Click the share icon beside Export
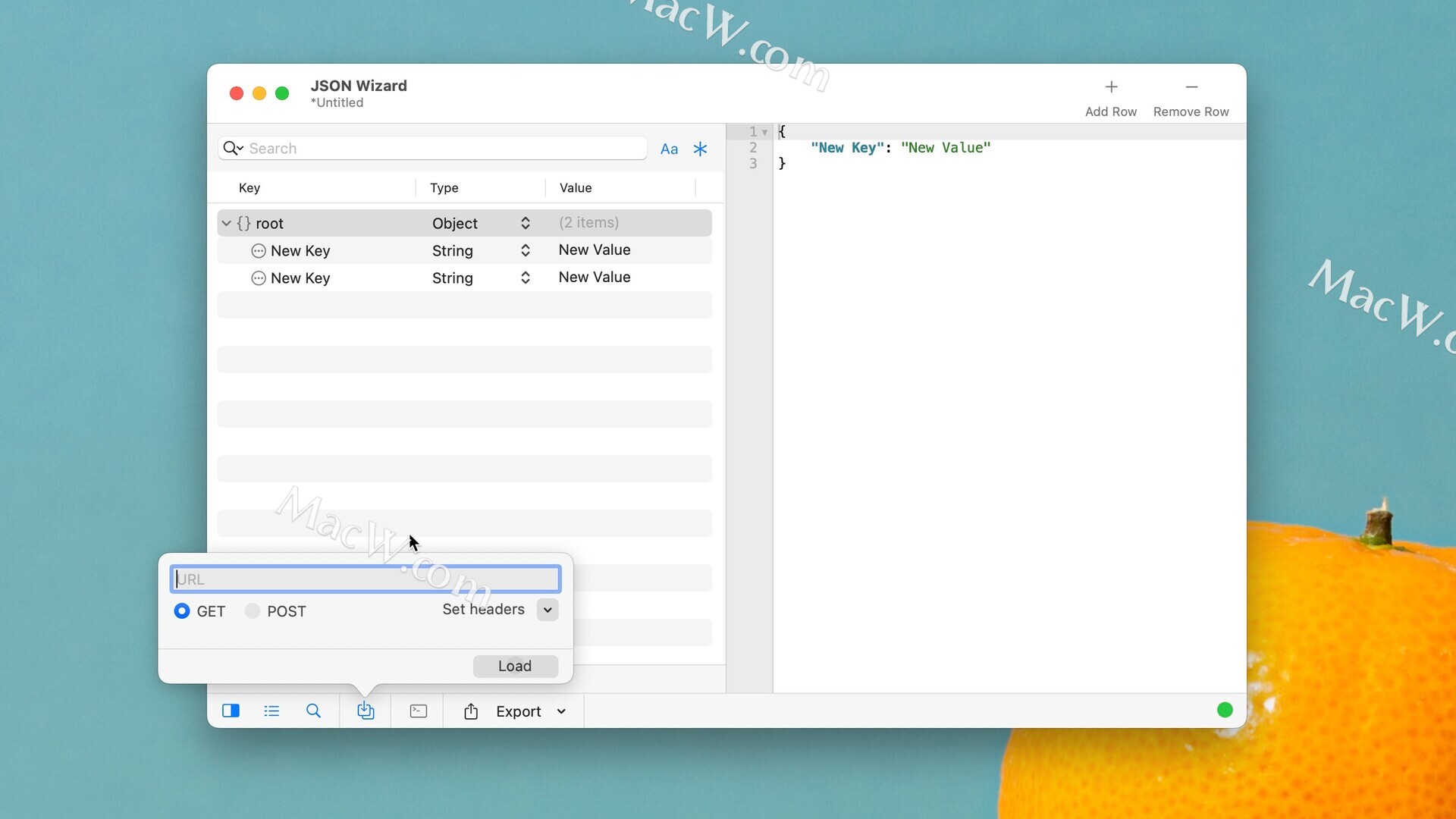This screenshot has width=1456, height=819. [x=471, y=711]
